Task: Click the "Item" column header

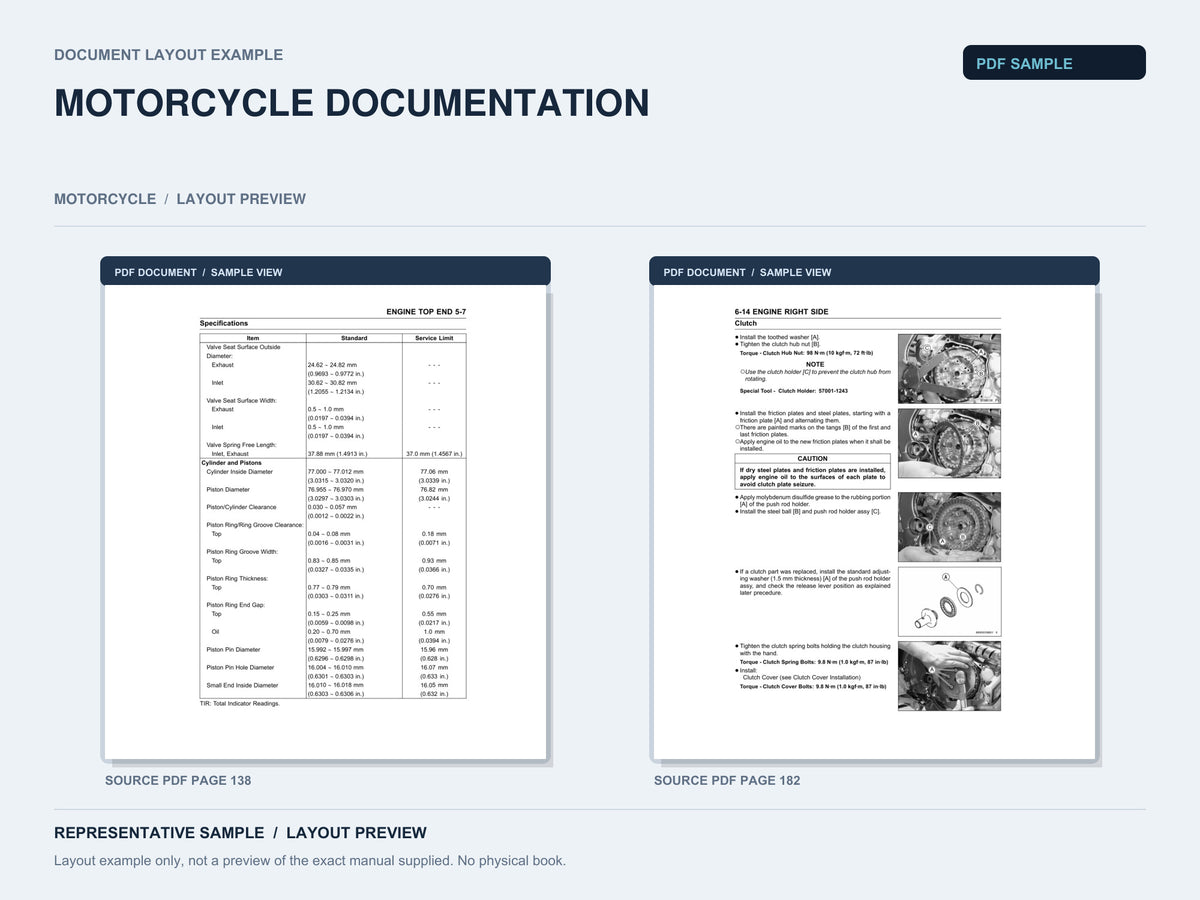Action: point(253,338)
